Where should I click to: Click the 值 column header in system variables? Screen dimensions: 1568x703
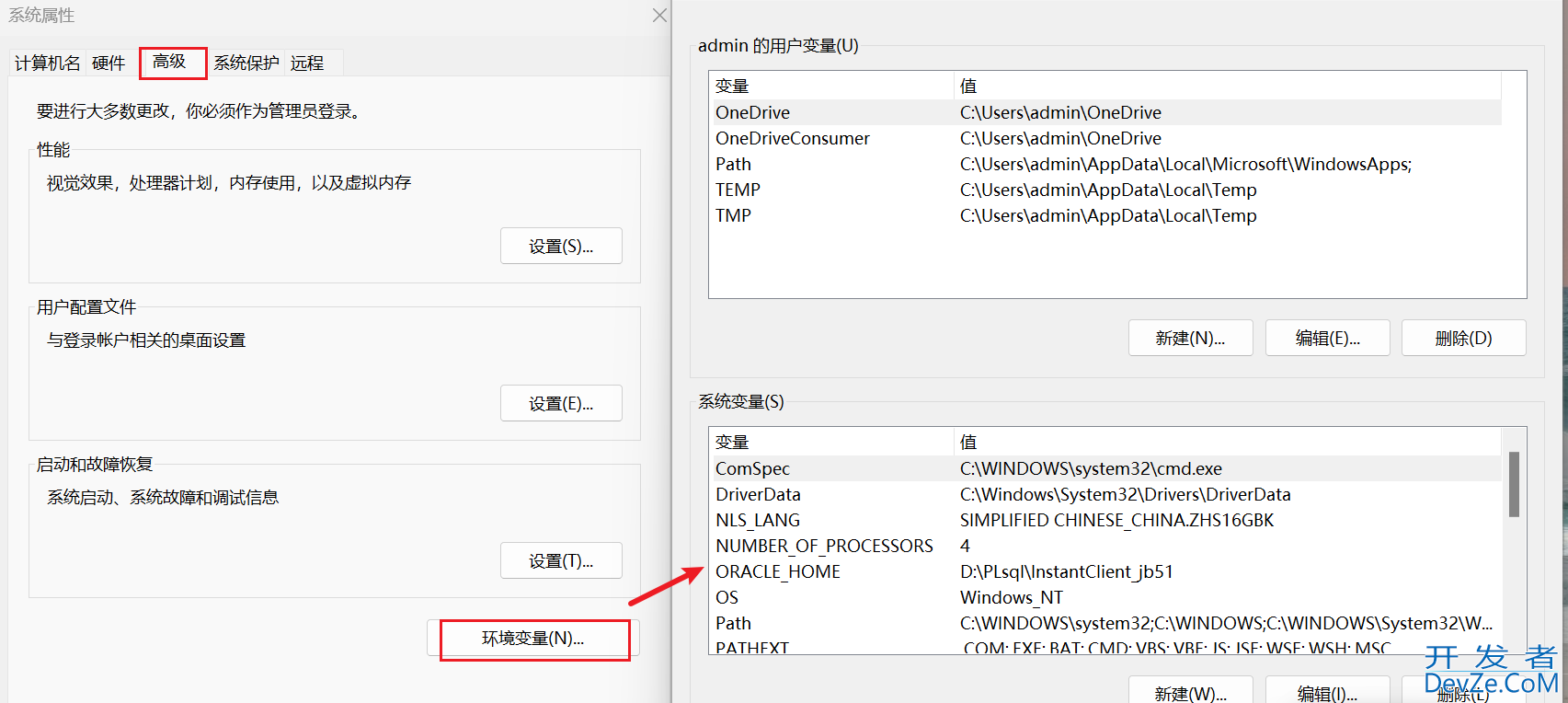click(x=1228, y=442)
